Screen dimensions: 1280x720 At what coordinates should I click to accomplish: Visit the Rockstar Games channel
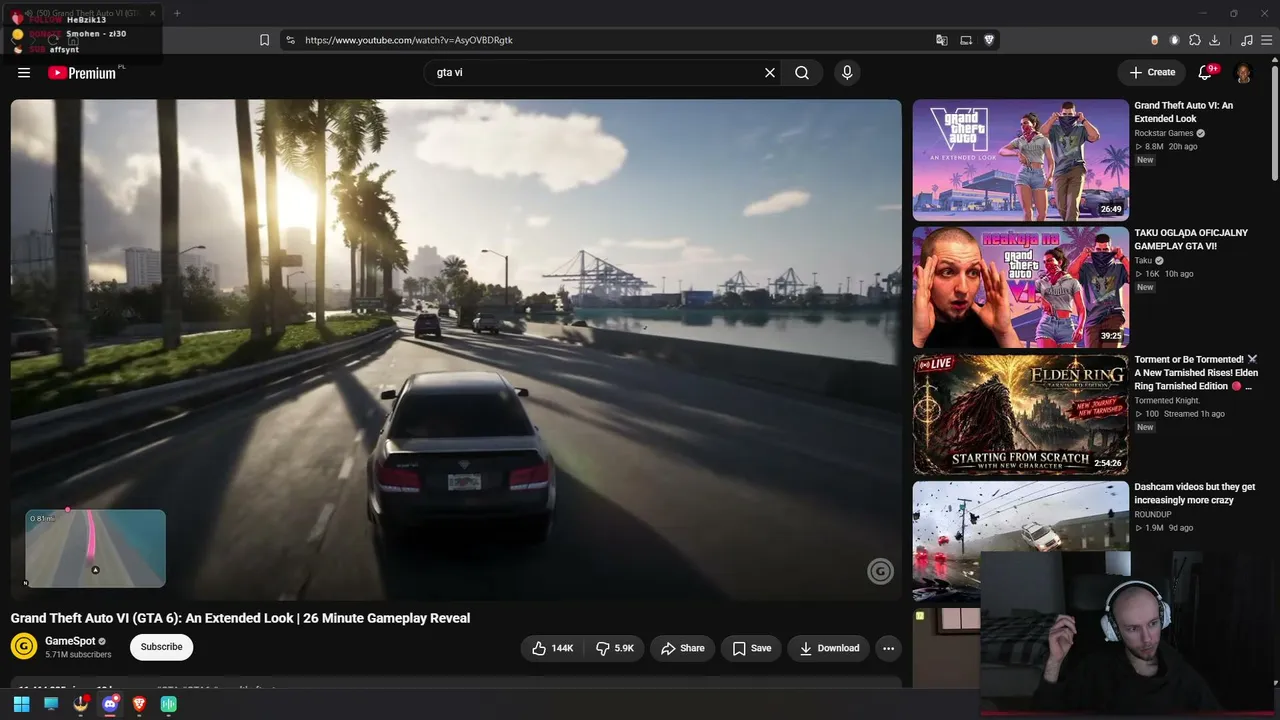click(x=1164, y=133)
